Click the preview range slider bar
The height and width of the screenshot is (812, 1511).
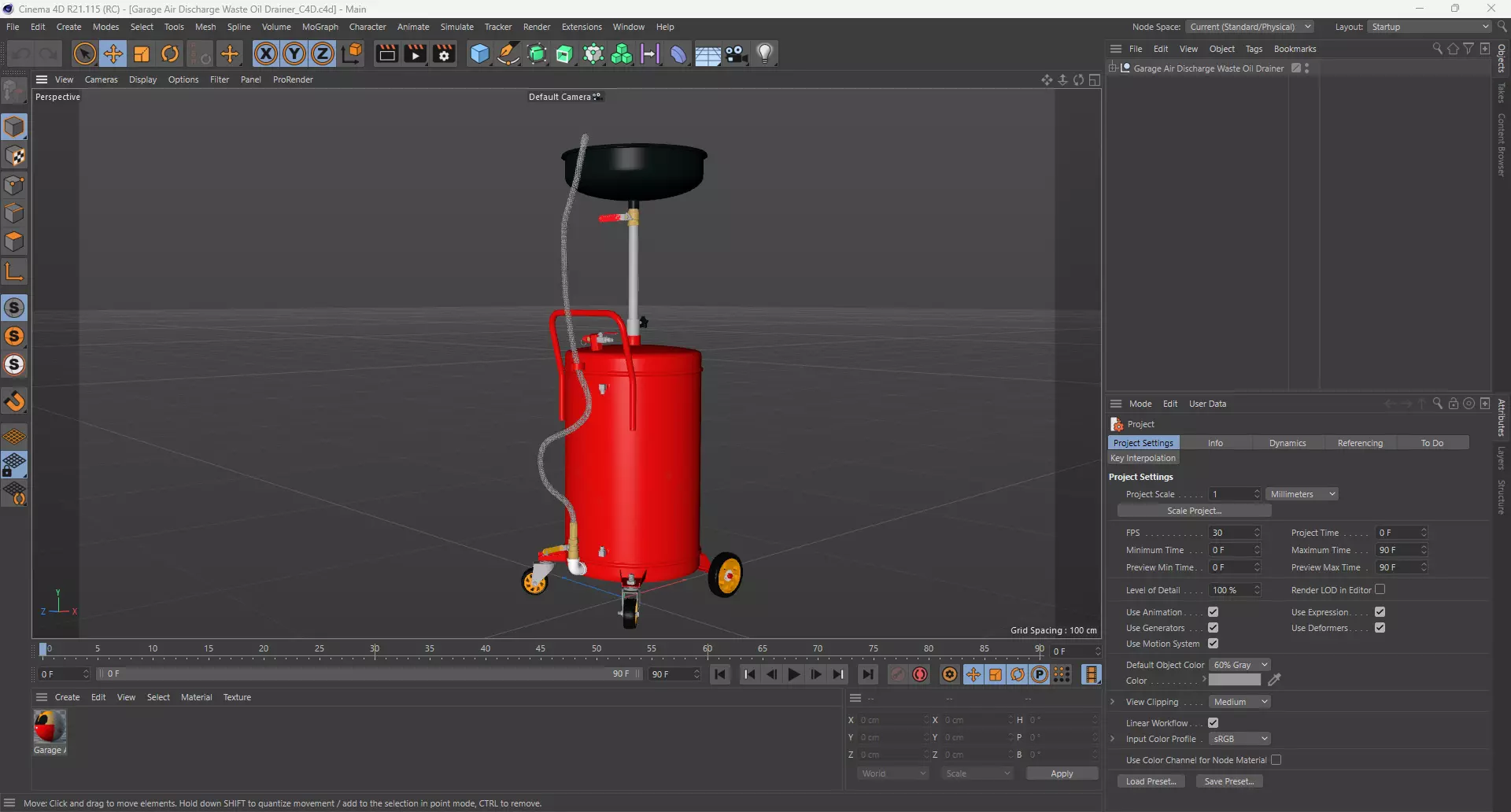click(369, 674)
